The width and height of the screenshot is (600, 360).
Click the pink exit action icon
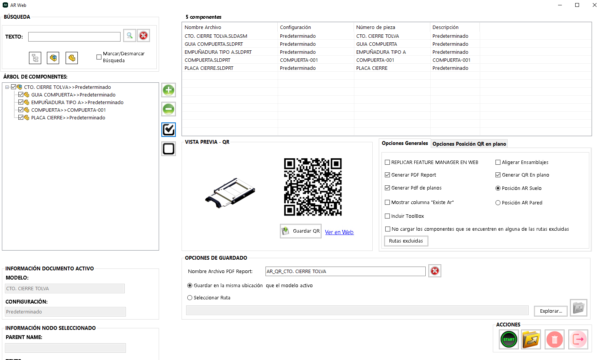pyautogui.click(x=578, y=339)
